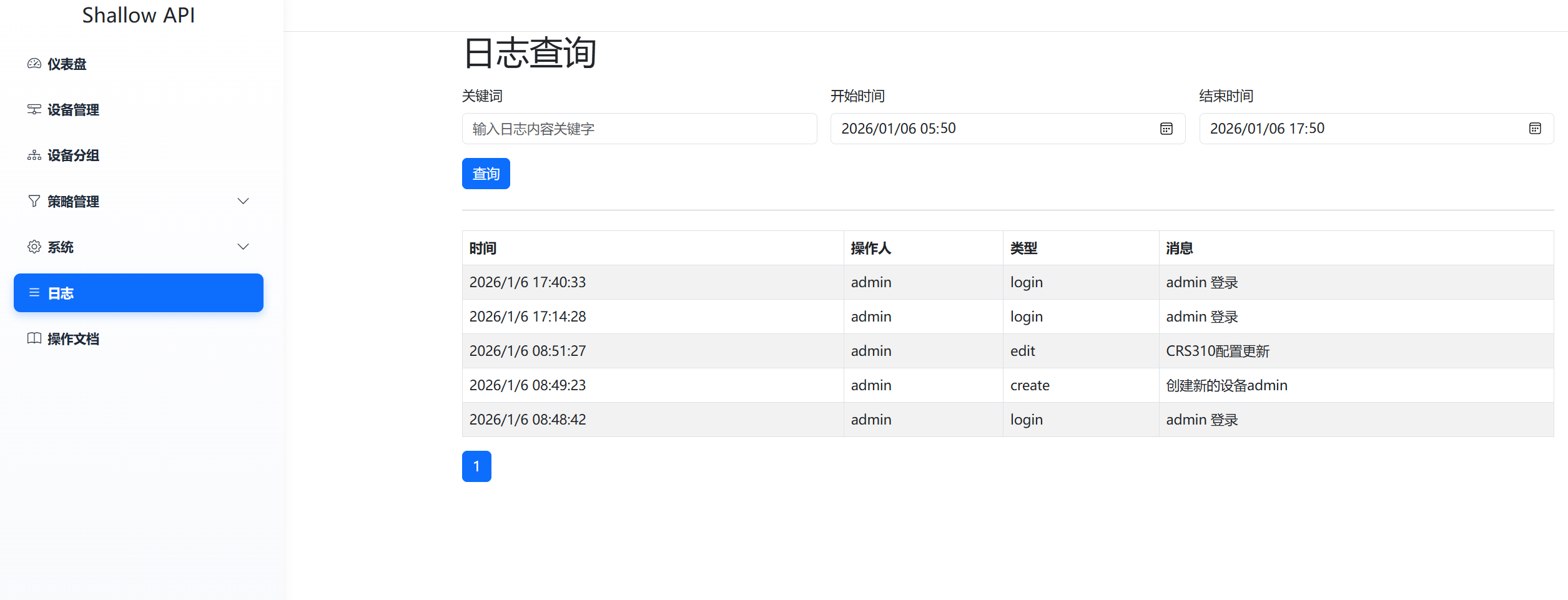Select the CRS310配置更新 log row
Viewport: 1568px width, 600px height.
point(1217,351)
